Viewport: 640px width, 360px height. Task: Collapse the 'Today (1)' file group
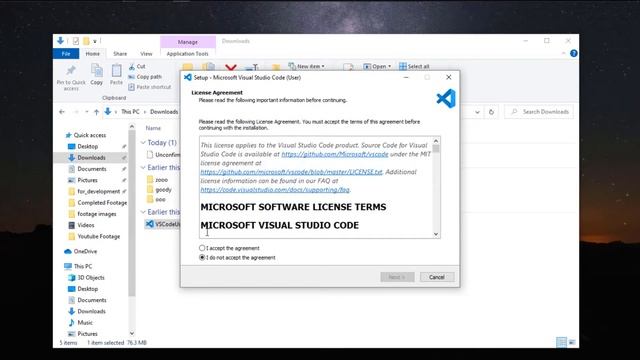pos(143,142)
